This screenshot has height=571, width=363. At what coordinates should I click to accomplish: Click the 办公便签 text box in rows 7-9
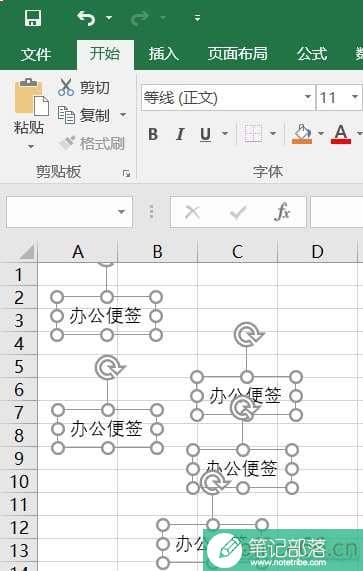tap(107, 429)
